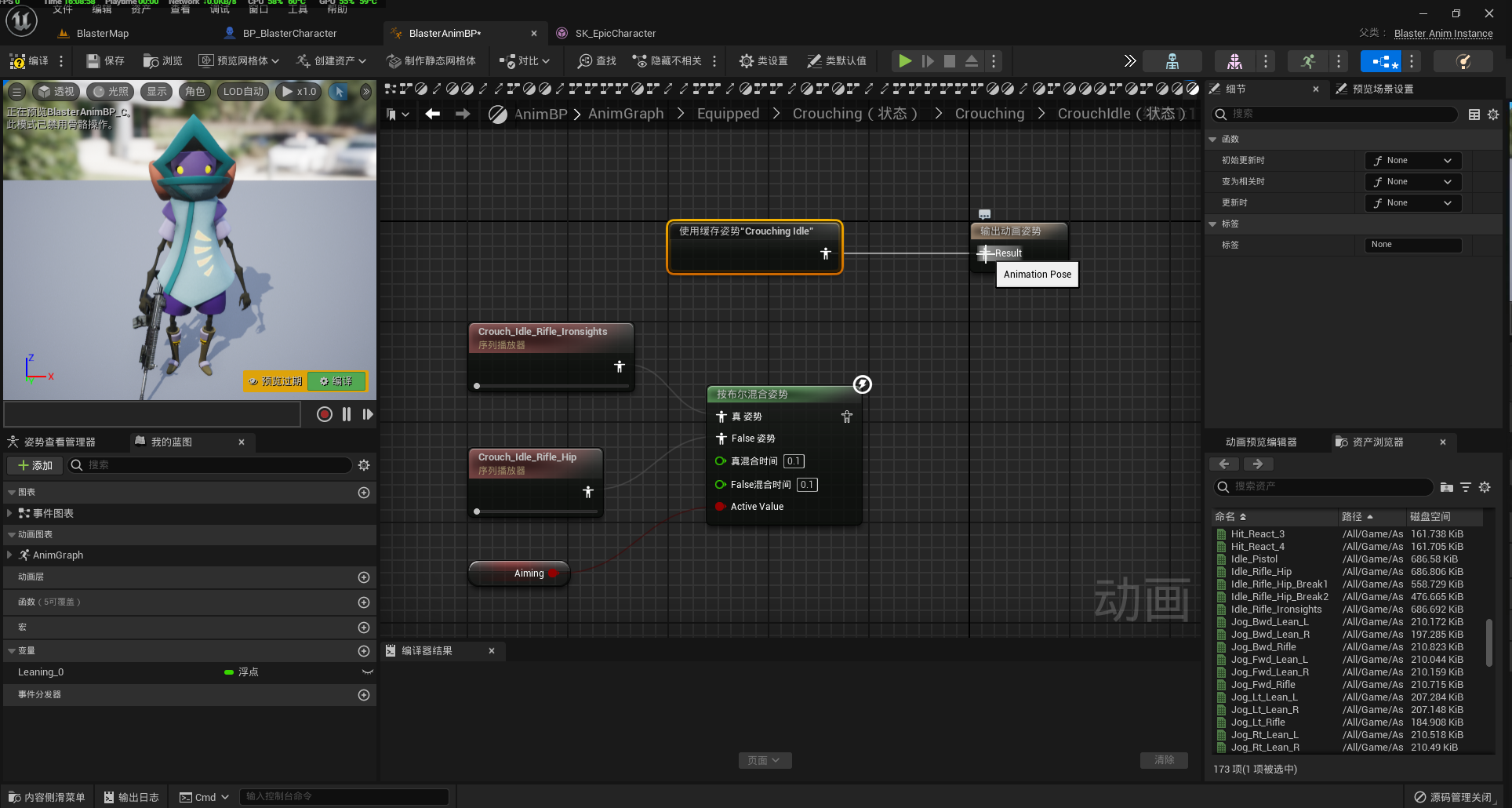The image size is (1512, 808).
Task: Click the Add button in My Blueprint
Action: click(35, 465)
